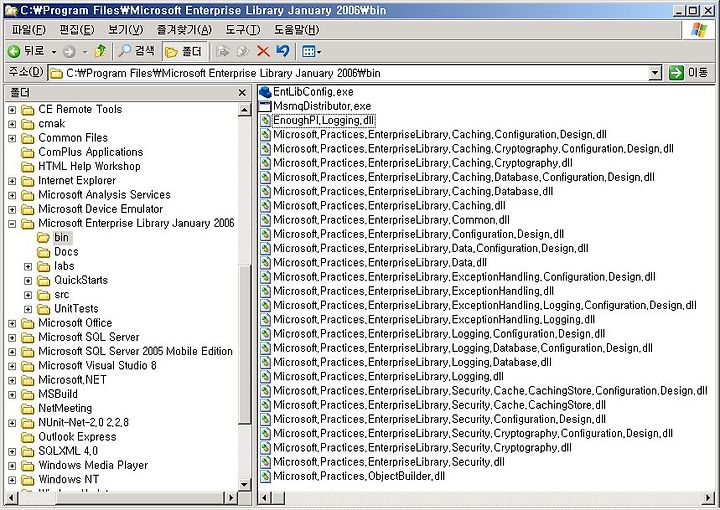Click the Forward arrow icon
The height and width of the screenshot is (510, 720).
(x=69, y=52)
